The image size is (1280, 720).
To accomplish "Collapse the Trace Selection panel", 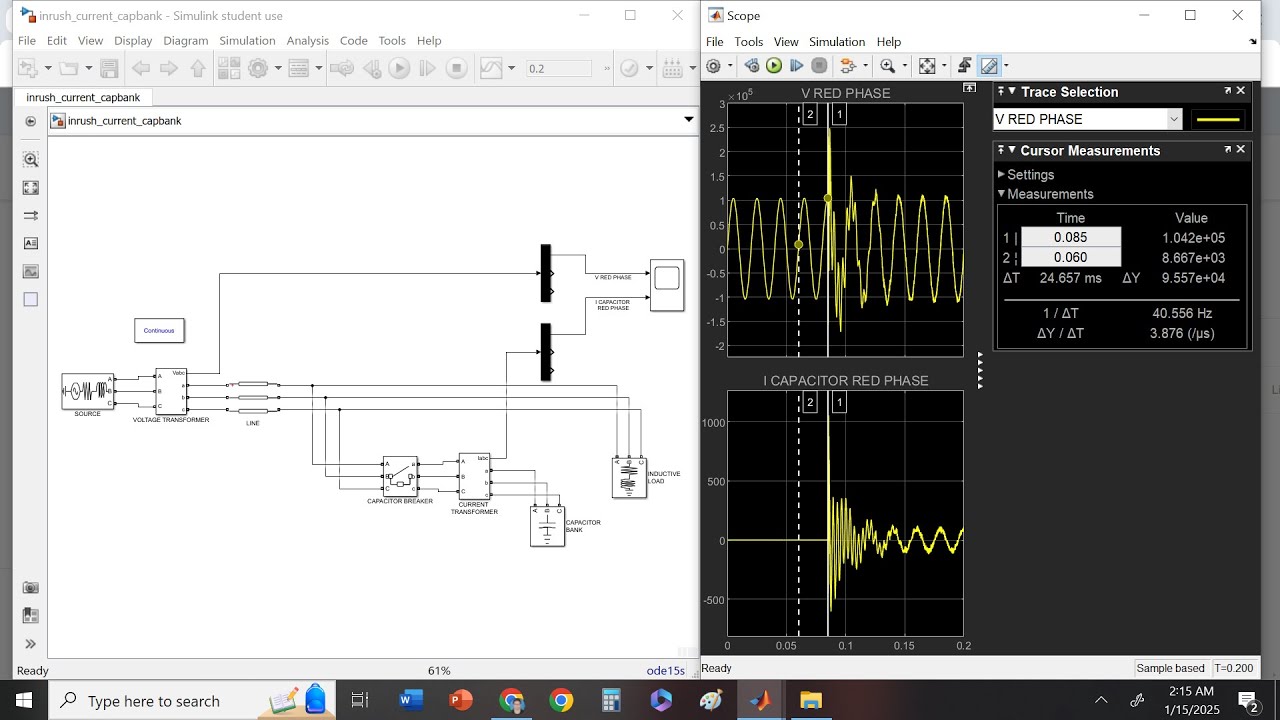I will (1012, 92).
